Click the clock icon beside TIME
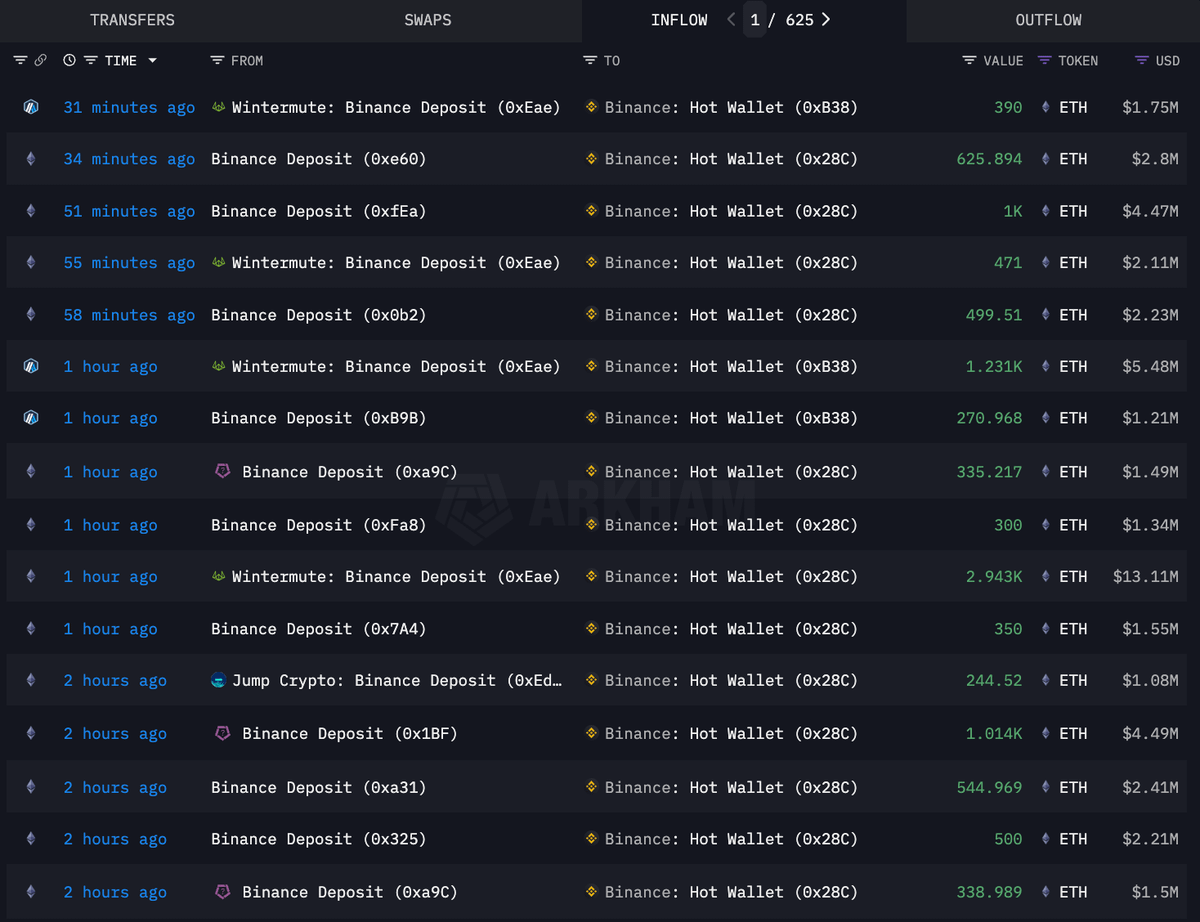The height and width of the screenshot is (922, 1200). click(x=69, y=61)
